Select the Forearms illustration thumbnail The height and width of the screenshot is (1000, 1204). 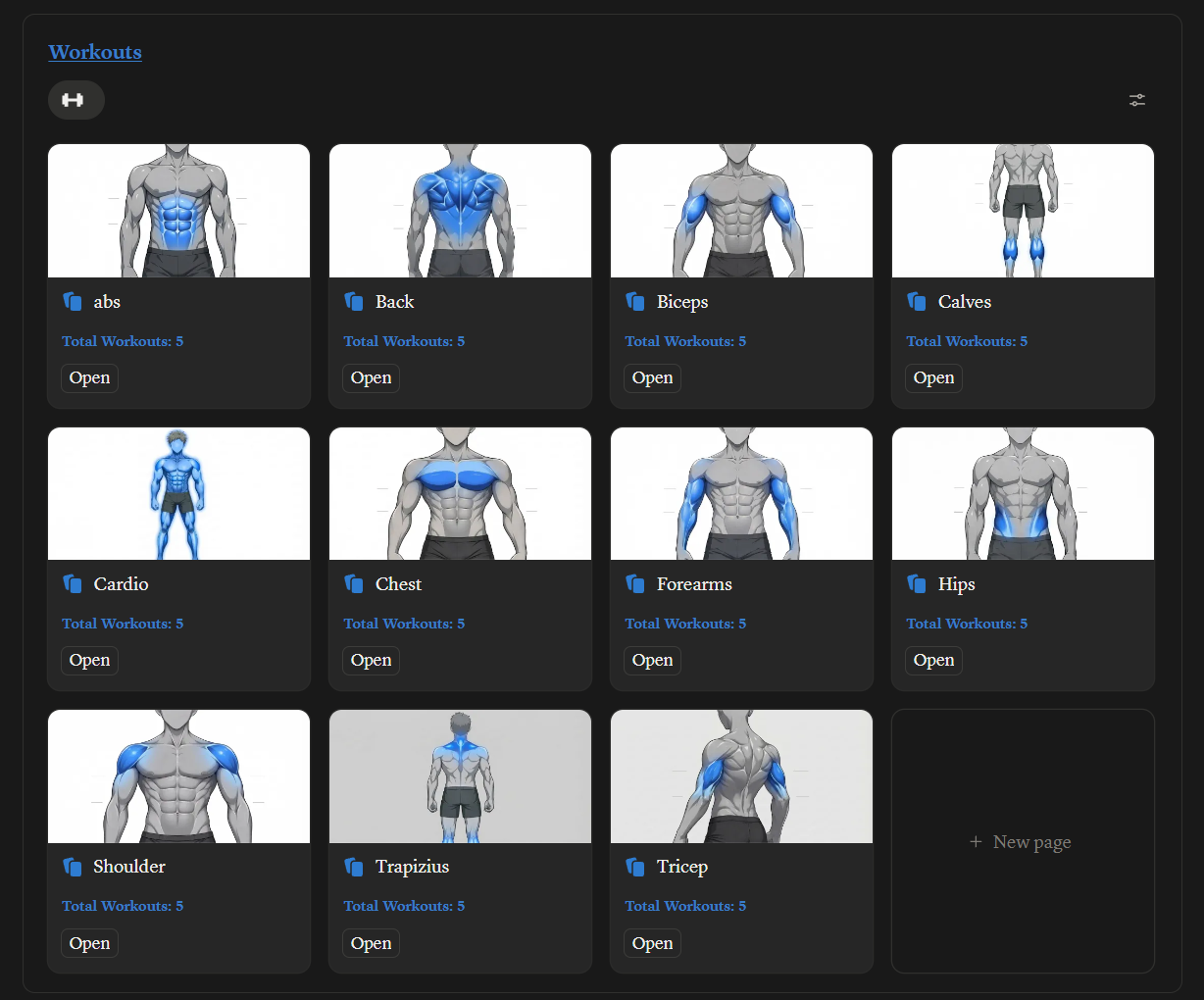tap(741, 493)
